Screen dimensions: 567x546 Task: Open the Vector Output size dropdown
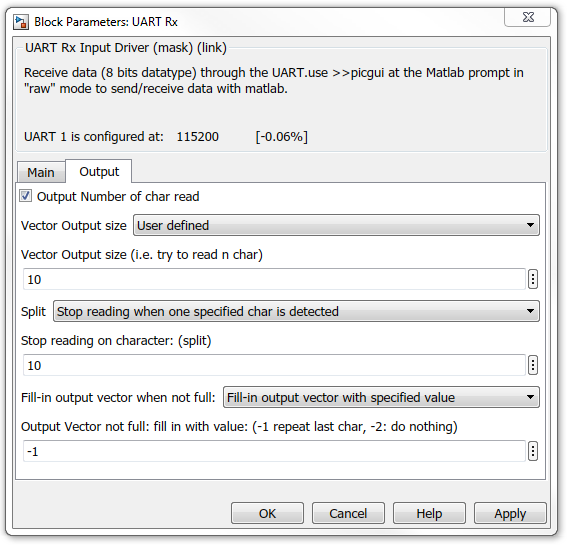pyautogui.click(x=336, y=225)
